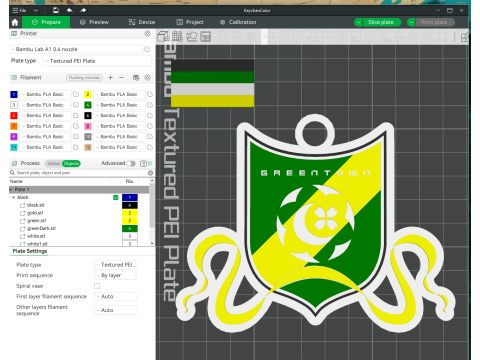Image resolution: width=480 pixels, height=360 pixels.
Task: Select the Global process toggle
Action: click(x=53, y=163)
